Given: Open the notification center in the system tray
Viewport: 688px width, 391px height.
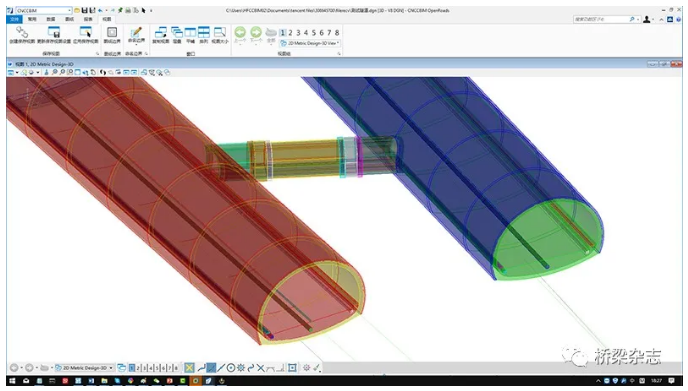Looking at the screenshot, I should coord(671,381).
